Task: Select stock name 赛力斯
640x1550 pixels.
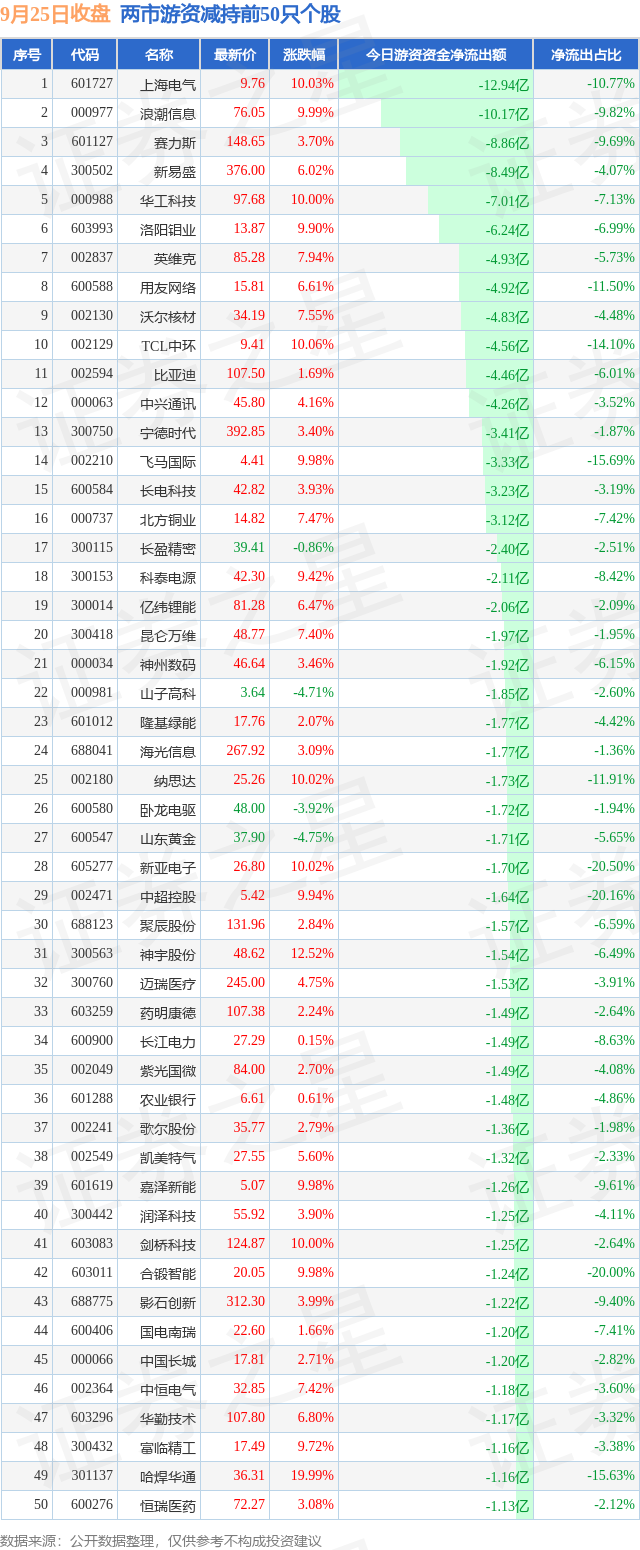Action: (x=176, y=143)
